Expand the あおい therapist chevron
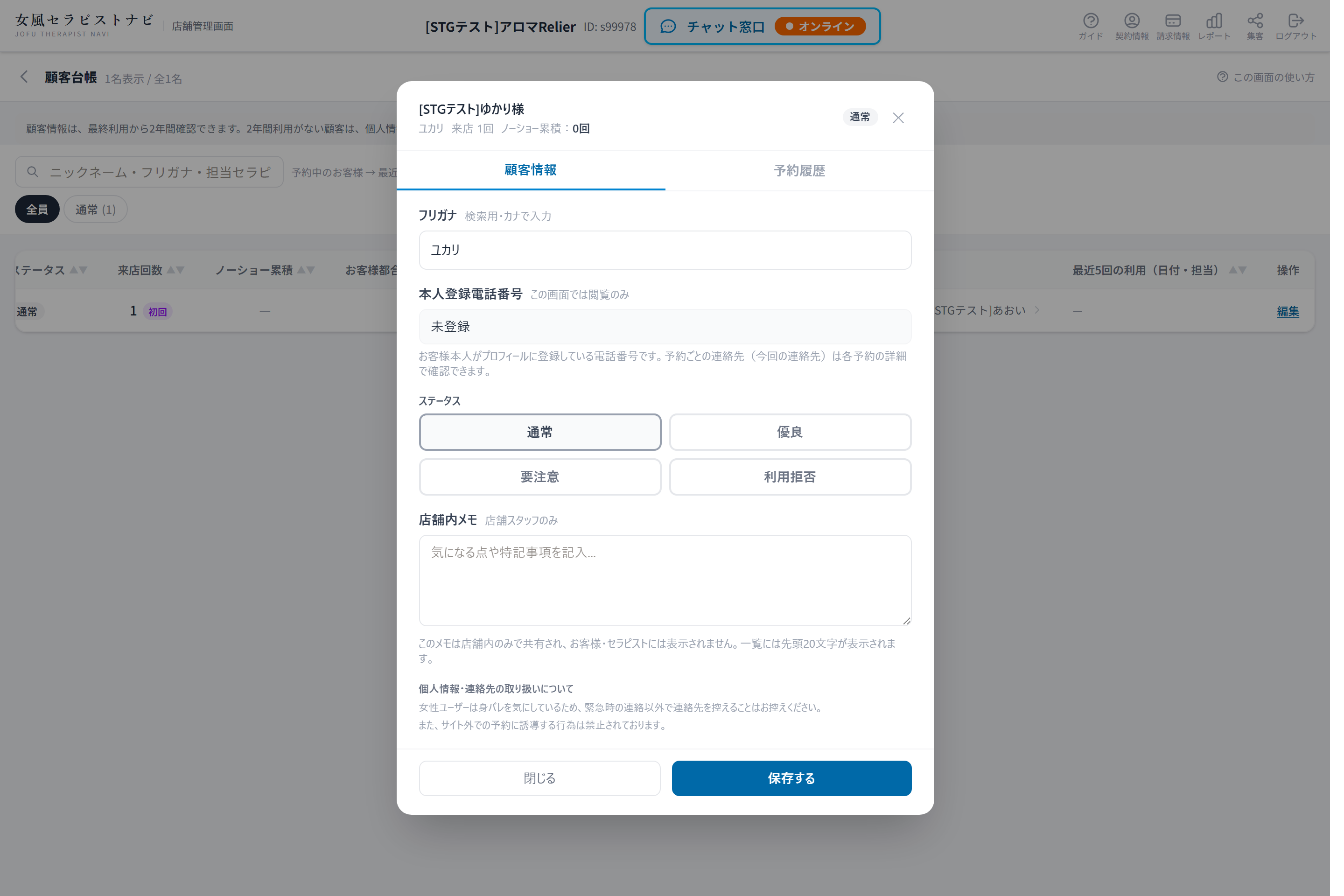The image size is (1344, 896). (x=1037, y=310)
